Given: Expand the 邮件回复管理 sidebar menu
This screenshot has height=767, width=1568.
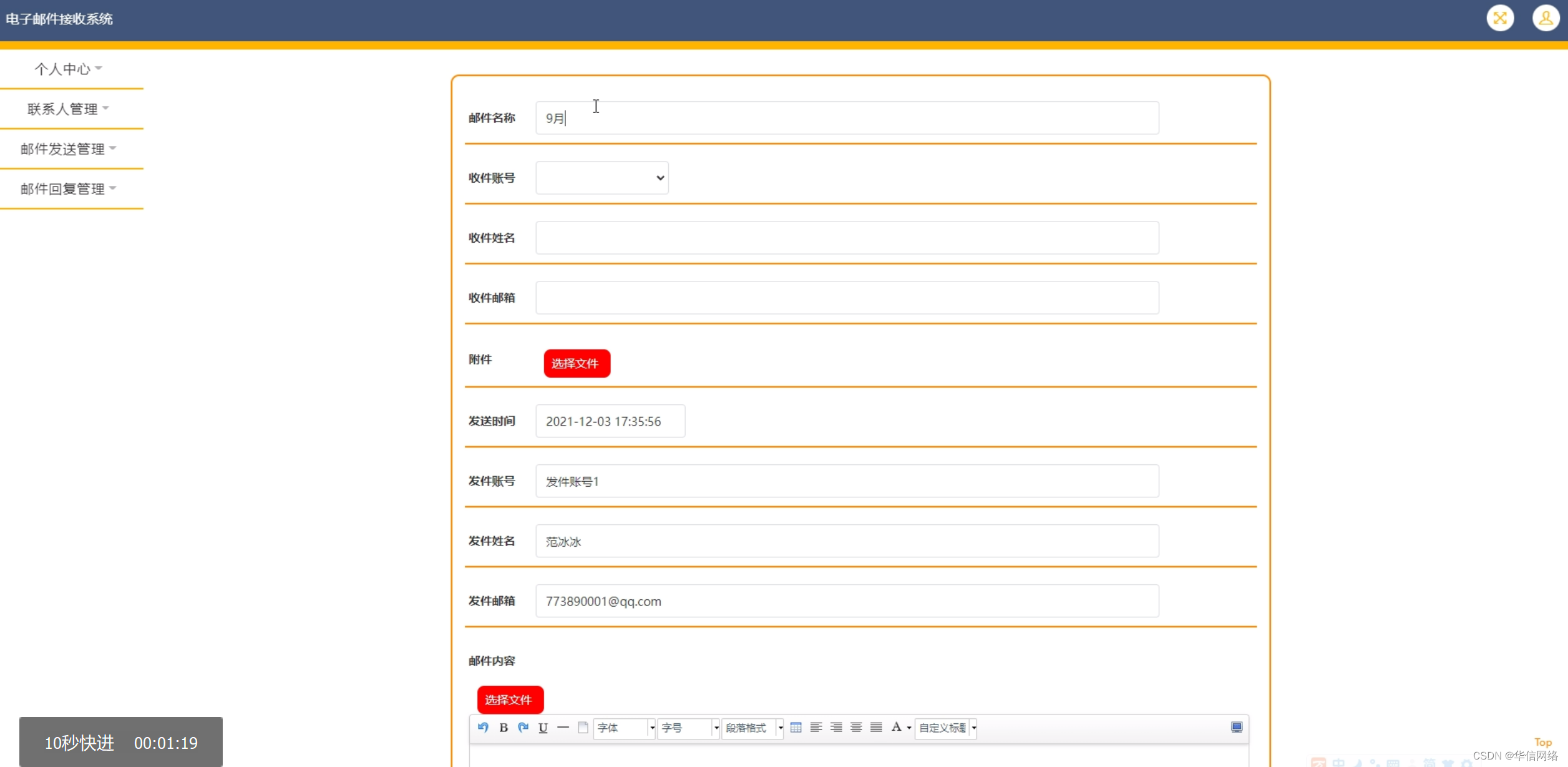Looking at the screenshot, I should [x=68, y=188].
